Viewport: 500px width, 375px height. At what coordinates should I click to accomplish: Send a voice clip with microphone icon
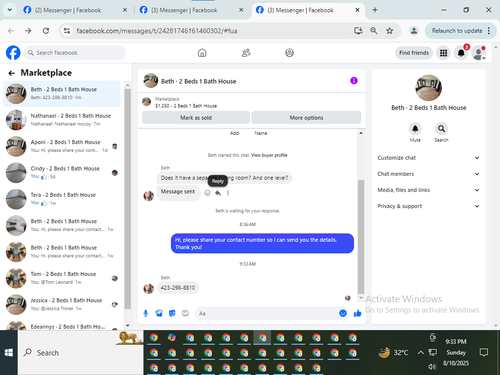[146, 313]
